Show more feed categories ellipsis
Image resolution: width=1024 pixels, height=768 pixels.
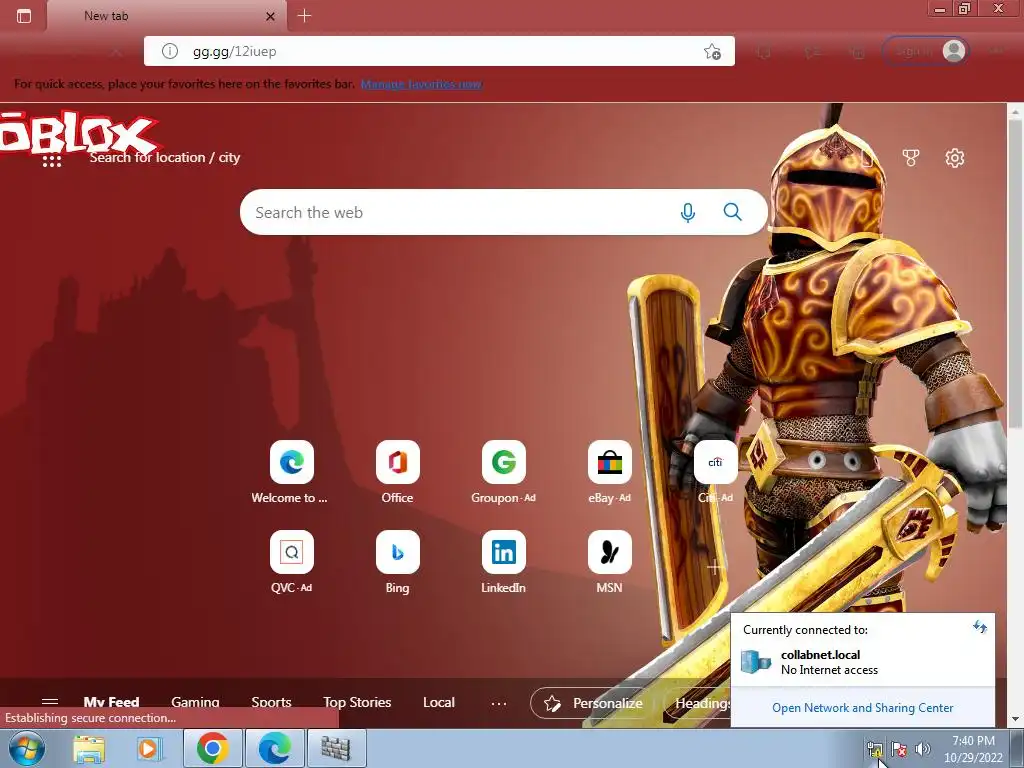pyautogui.click(x=499, y=703)
